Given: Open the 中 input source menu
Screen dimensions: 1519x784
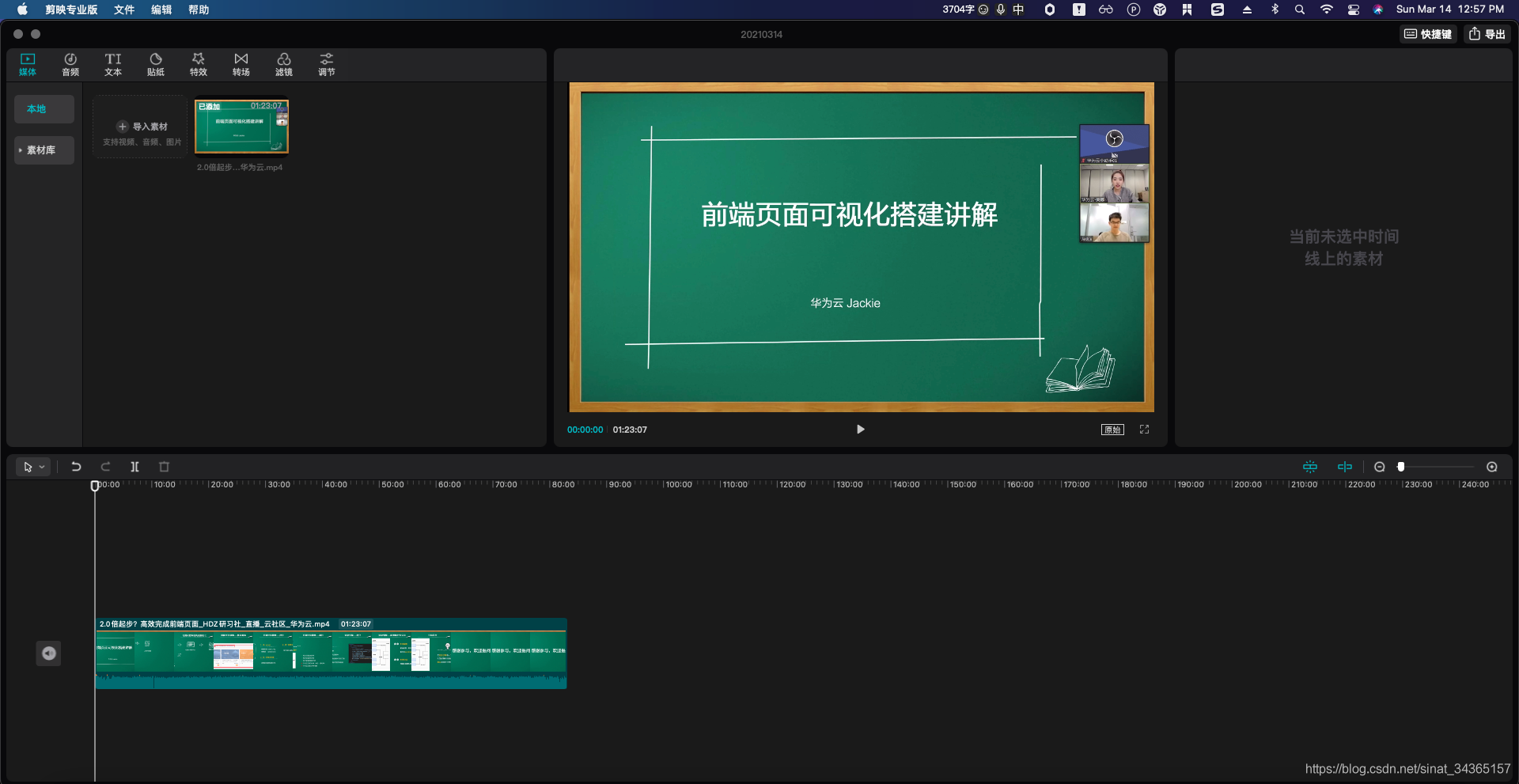Looking at the screenshot, I should pos(1018,9).
